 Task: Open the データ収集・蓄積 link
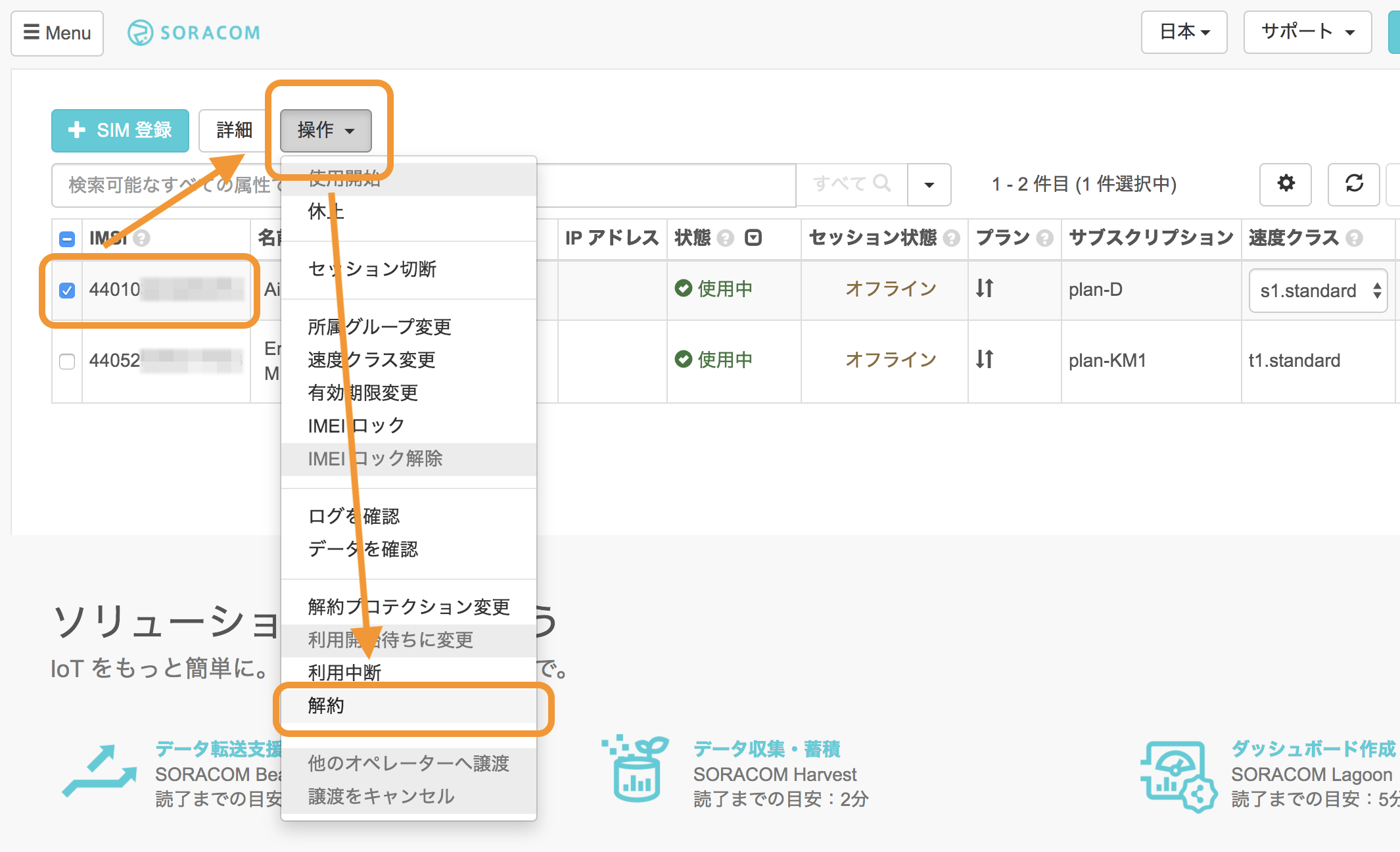click(x=767, y=749)
